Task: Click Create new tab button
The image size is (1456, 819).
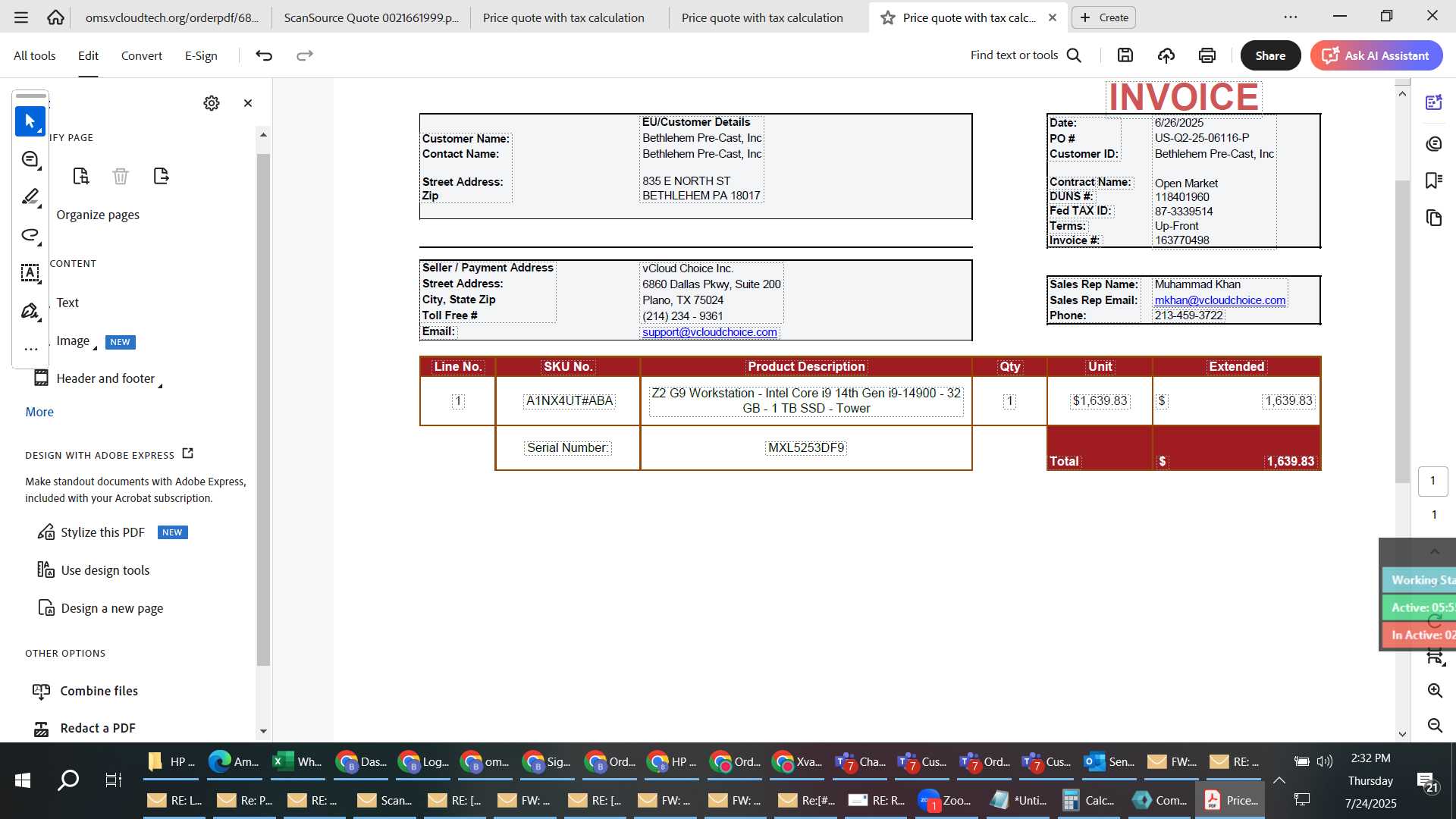Action: tap(1104, 17)
